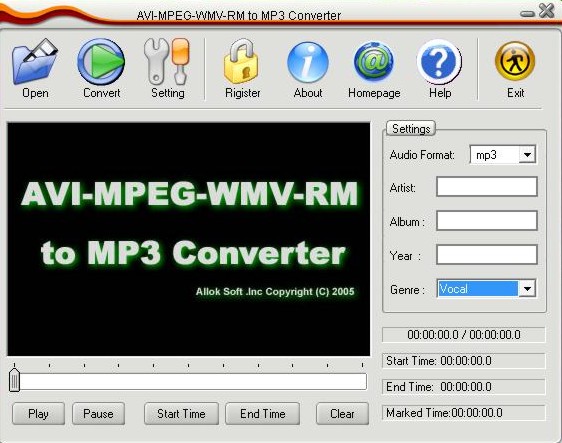This screenshot has width=562, height=443.
Task: Click the middle of the seek track
Action: pyautogui.click(x=188, y=381)
